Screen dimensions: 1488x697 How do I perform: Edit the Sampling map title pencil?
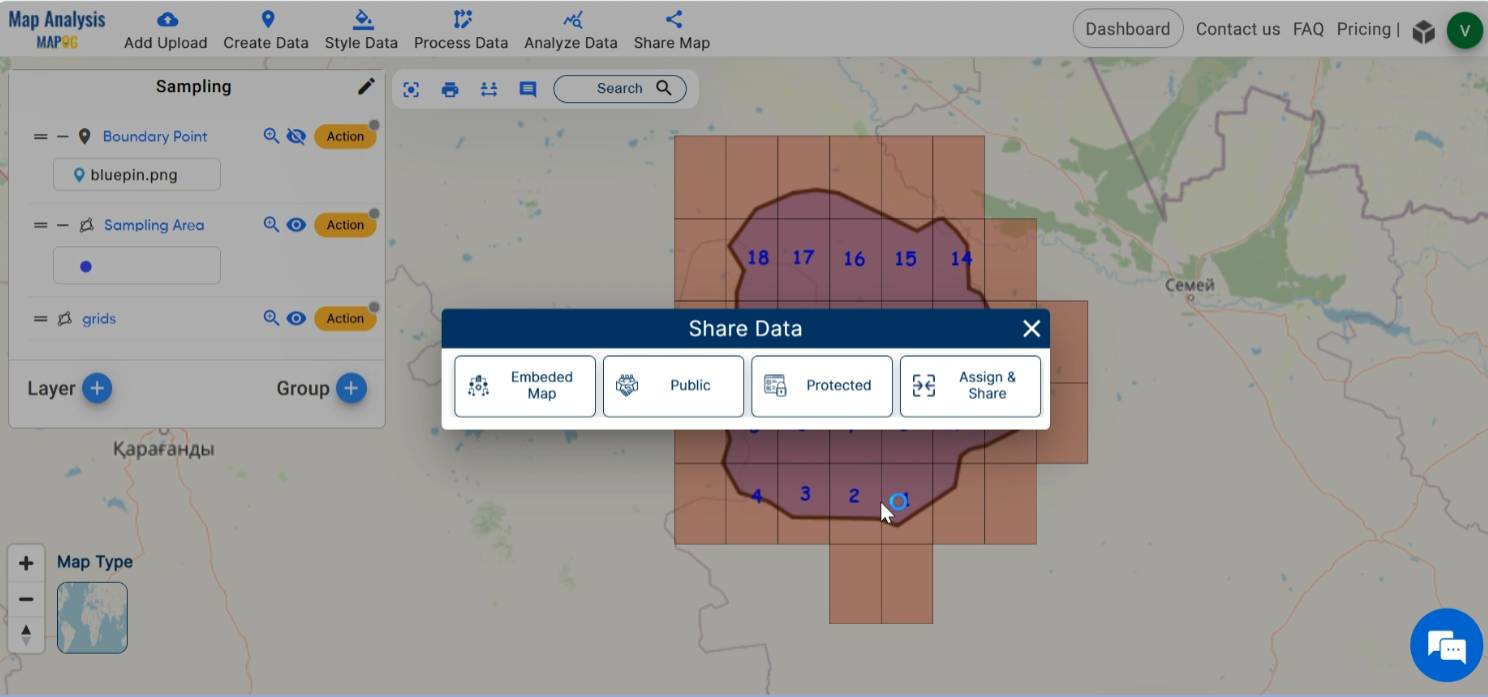click(366, 87)
